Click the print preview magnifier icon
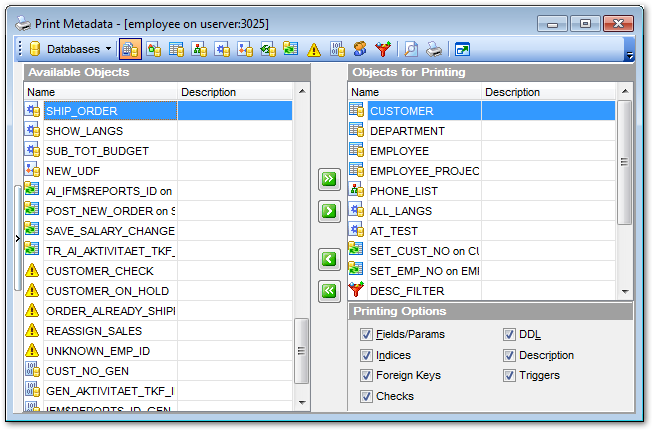The width and height of the screenshot is (653, 431). [x=410, y=48]
